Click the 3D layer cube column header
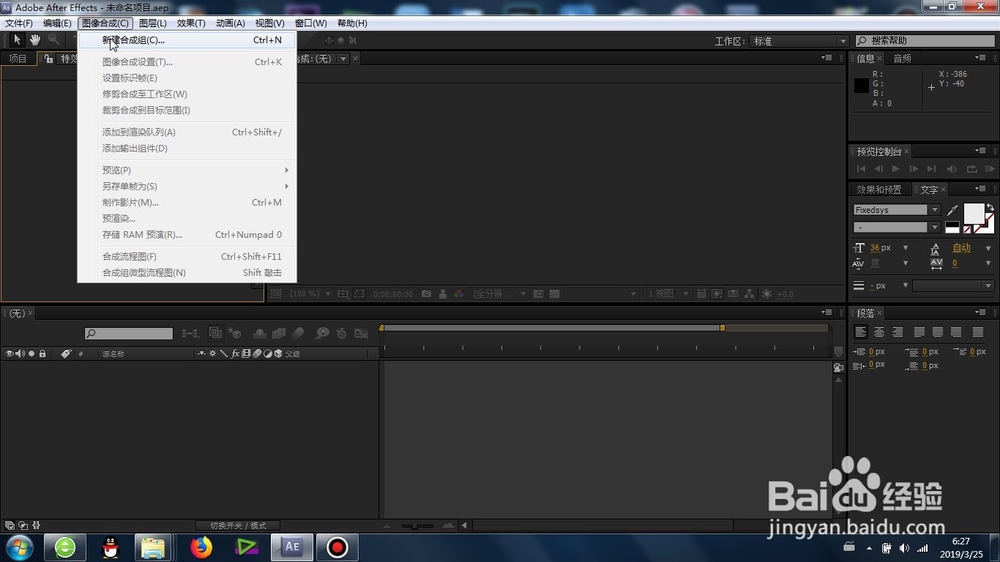The image size is (1000, 562). (x=278, y=353)
